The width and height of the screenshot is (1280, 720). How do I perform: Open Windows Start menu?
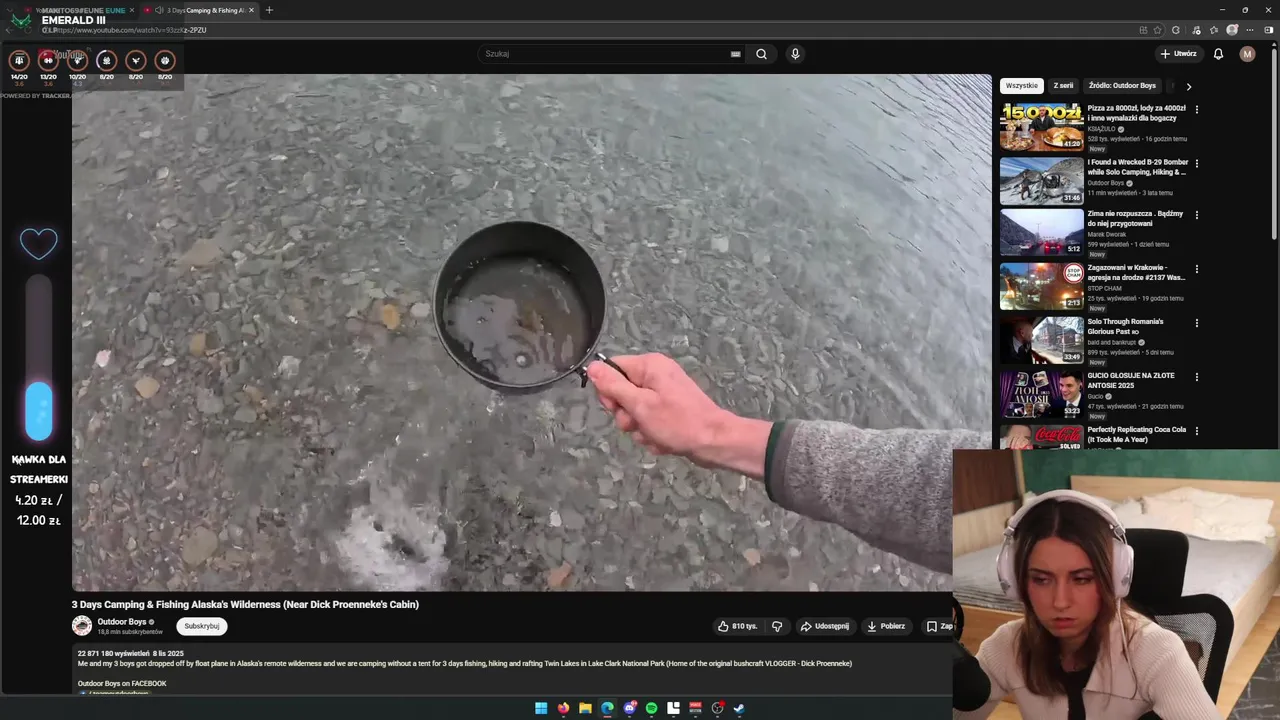tap(541, 708)
